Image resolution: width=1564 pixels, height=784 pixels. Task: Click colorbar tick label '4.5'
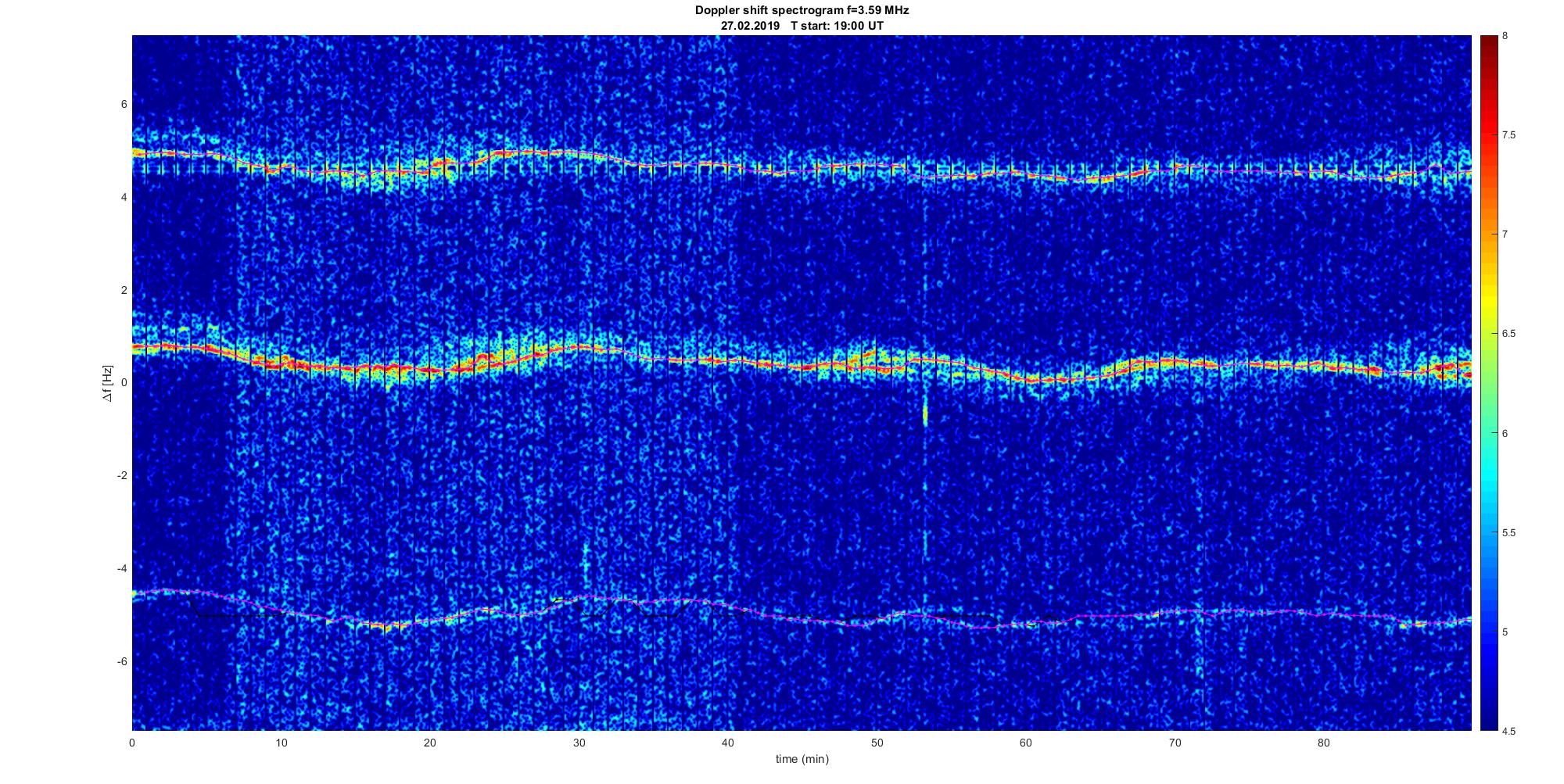[1509, 732]
